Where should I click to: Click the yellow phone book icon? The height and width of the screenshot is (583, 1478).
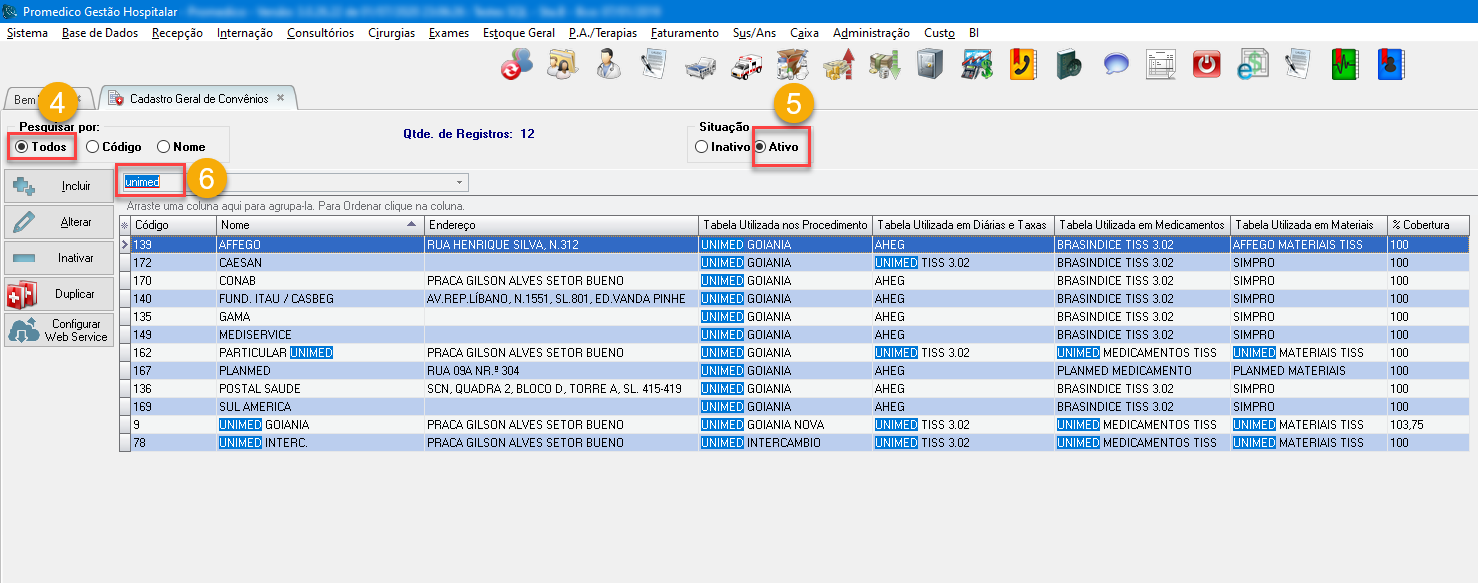pos(1022,64)
